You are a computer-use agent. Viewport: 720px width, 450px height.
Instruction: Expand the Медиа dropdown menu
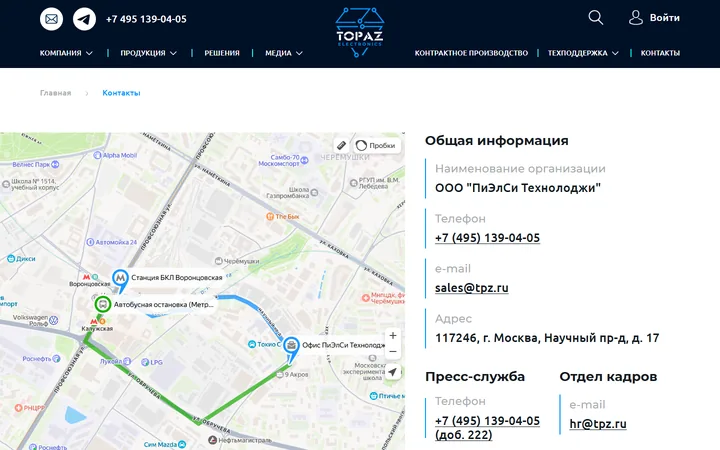(284, 53)
